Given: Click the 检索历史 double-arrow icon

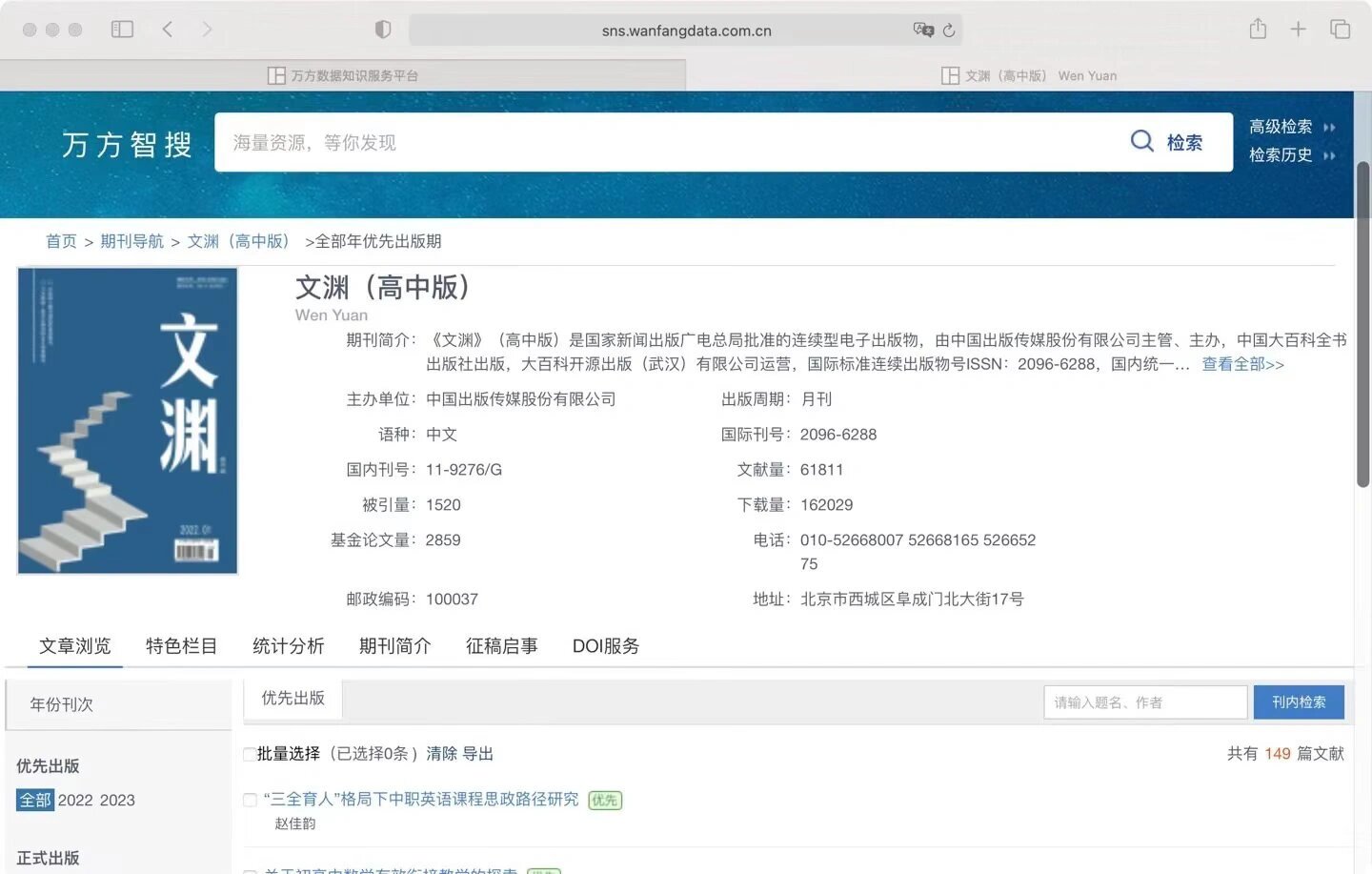Looking at the screenshot, I should click(1329, 155).
